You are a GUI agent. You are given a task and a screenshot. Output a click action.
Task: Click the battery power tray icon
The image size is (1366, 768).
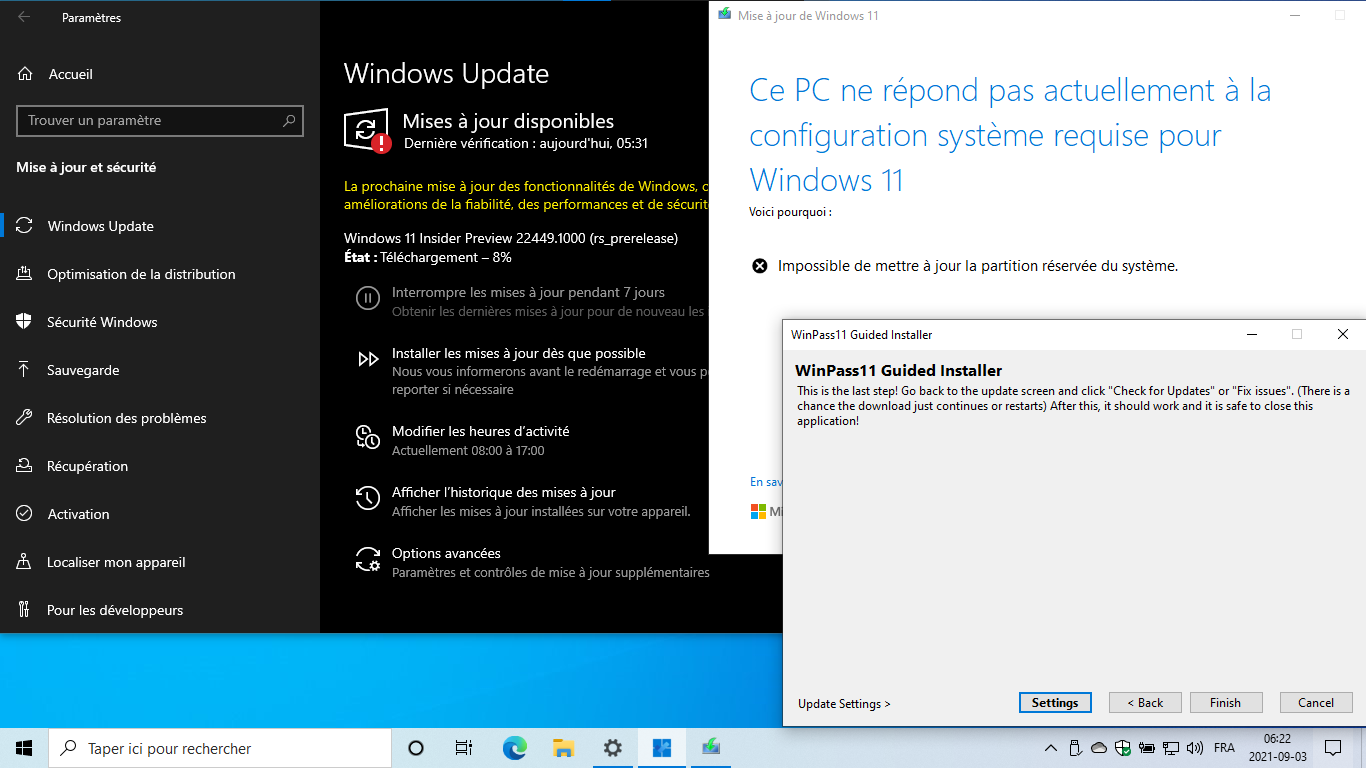point(1147,748)
